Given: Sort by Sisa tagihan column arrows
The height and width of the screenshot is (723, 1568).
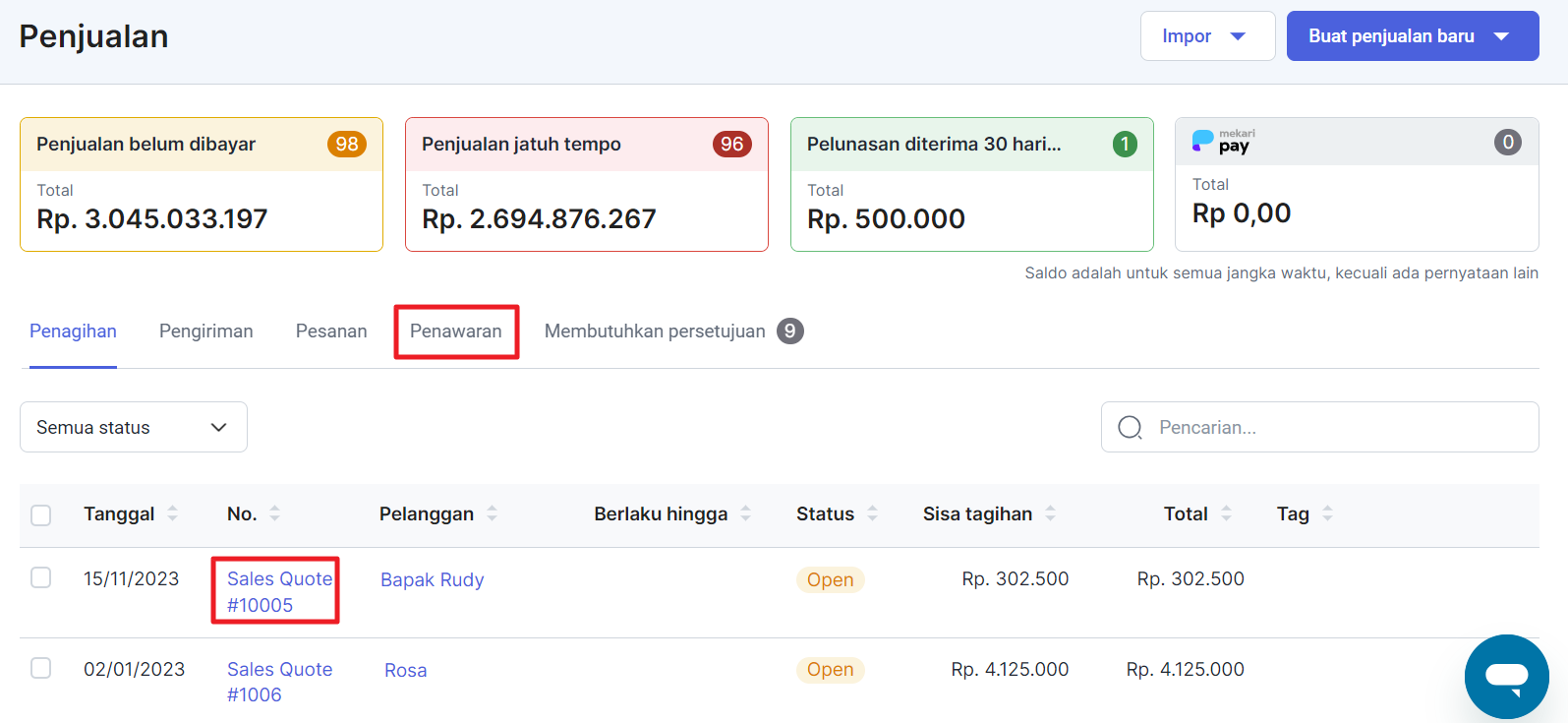Looking at the screenshot, I should click(x=1050, y=513).
